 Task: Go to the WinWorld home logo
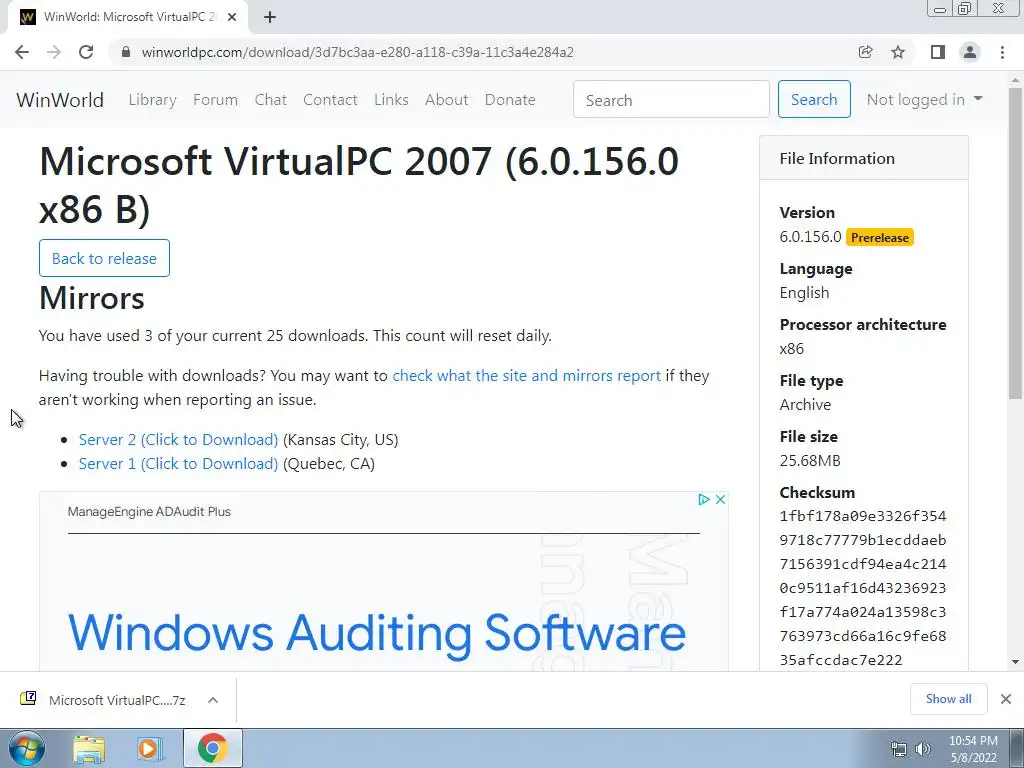[x=60, y=100]
